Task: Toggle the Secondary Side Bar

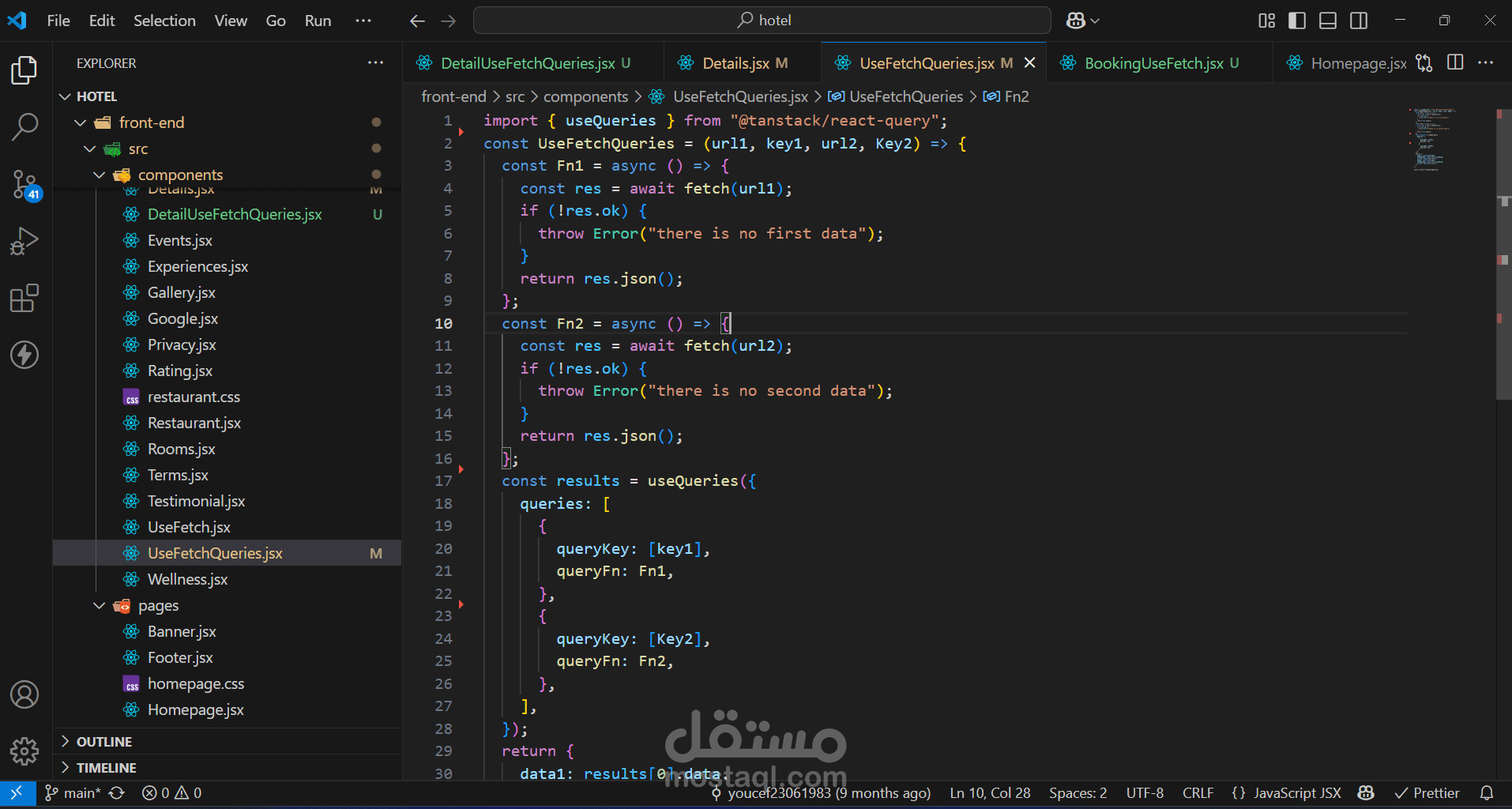Action: [1359, 21]
